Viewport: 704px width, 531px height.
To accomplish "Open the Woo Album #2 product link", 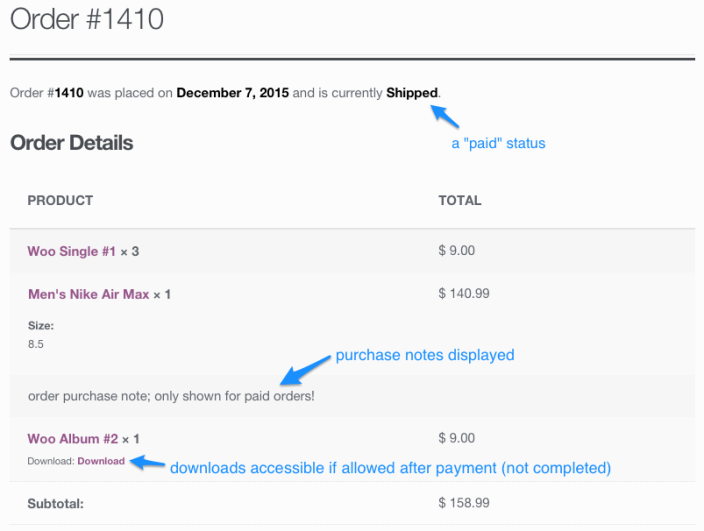I will (x=72, y=439).
